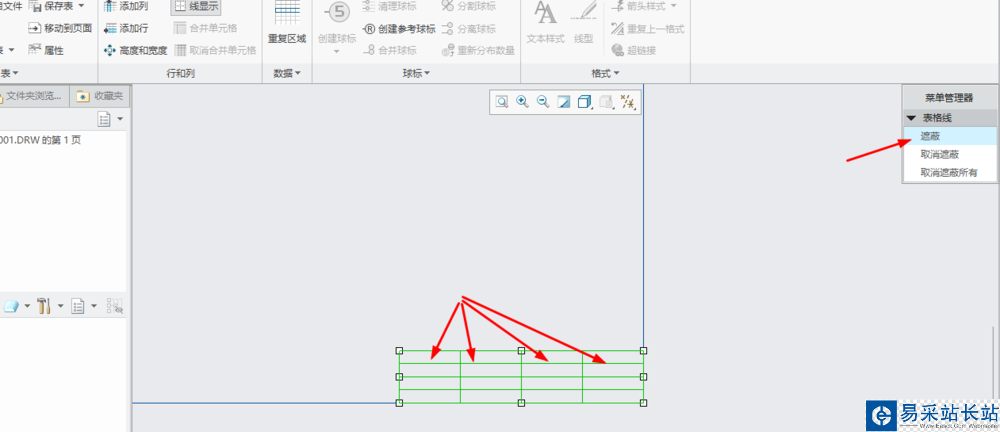Click 添加行 (Add Row)

tap(126, 28)
